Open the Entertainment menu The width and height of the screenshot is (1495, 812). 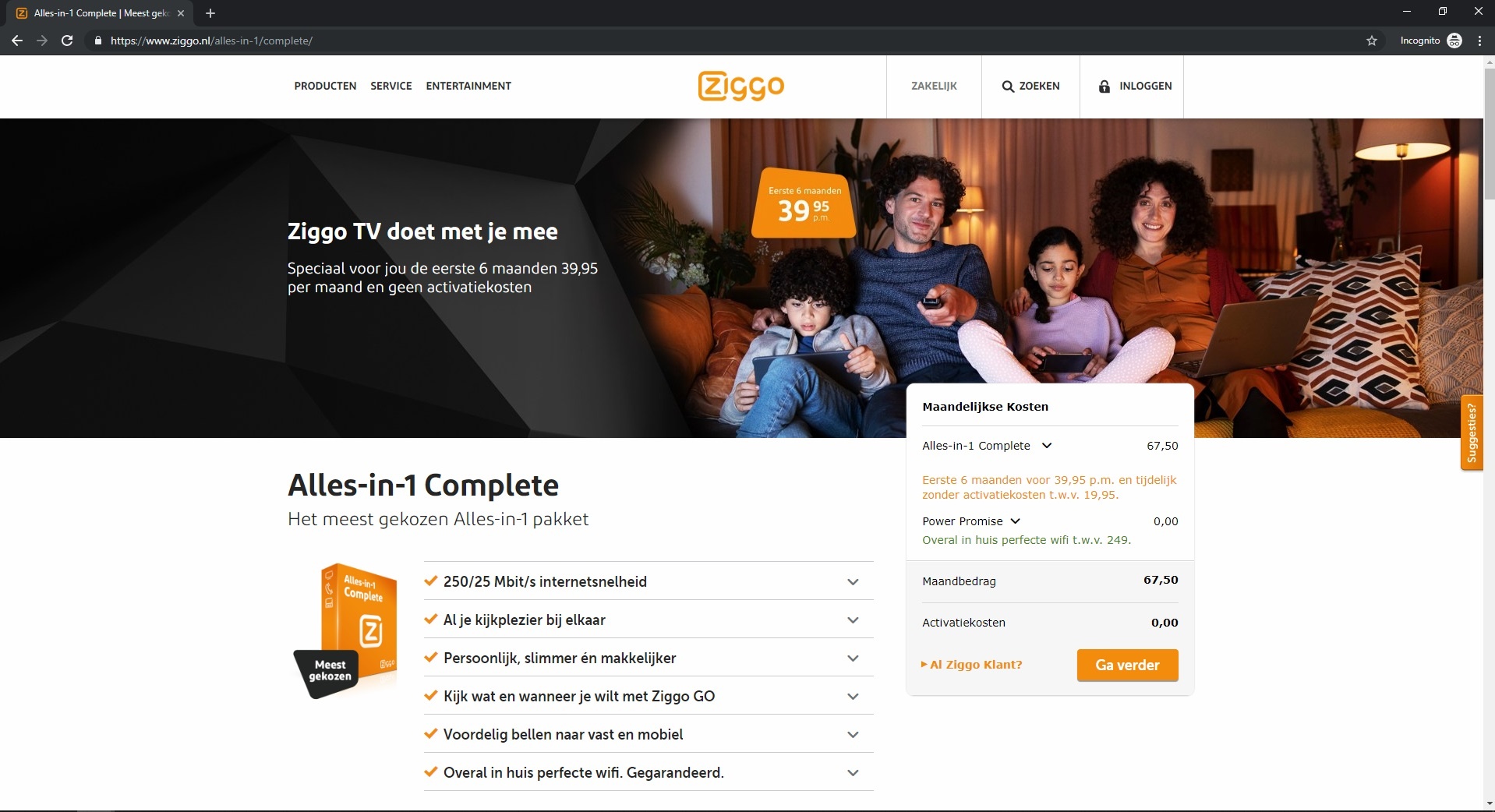click(468, 86)
